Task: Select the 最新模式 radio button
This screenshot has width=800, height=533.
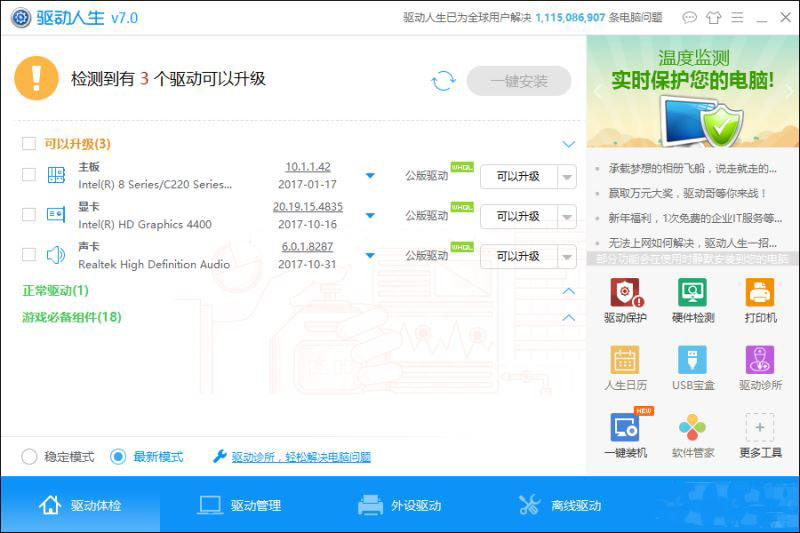Action: tap(118, 456)
